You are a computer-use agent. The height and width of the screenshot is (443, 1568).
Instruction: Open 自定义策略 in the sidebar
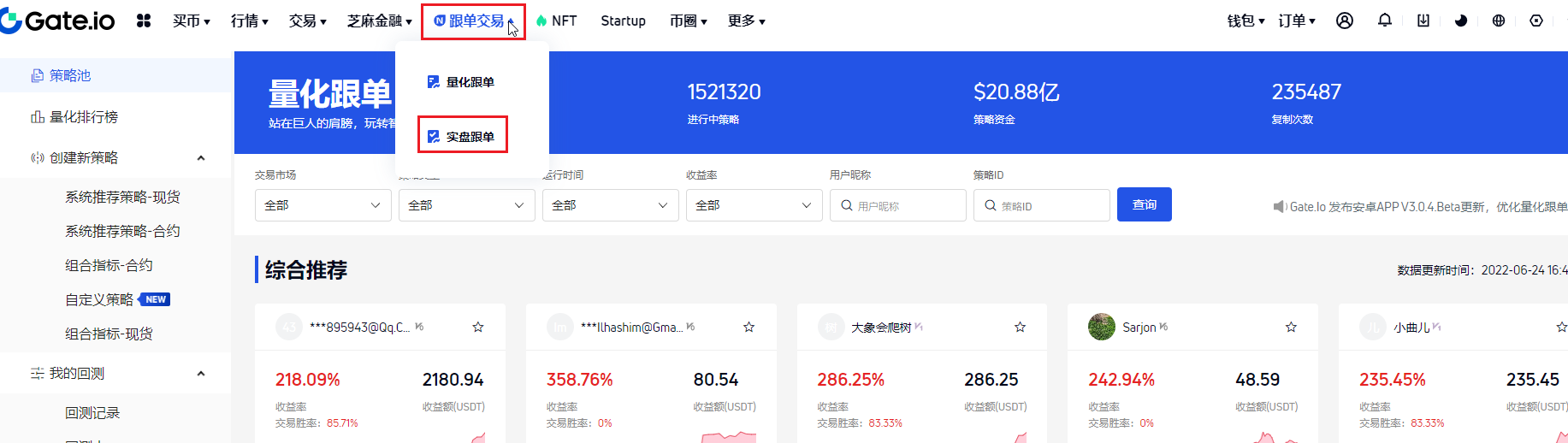coord(100,299)
